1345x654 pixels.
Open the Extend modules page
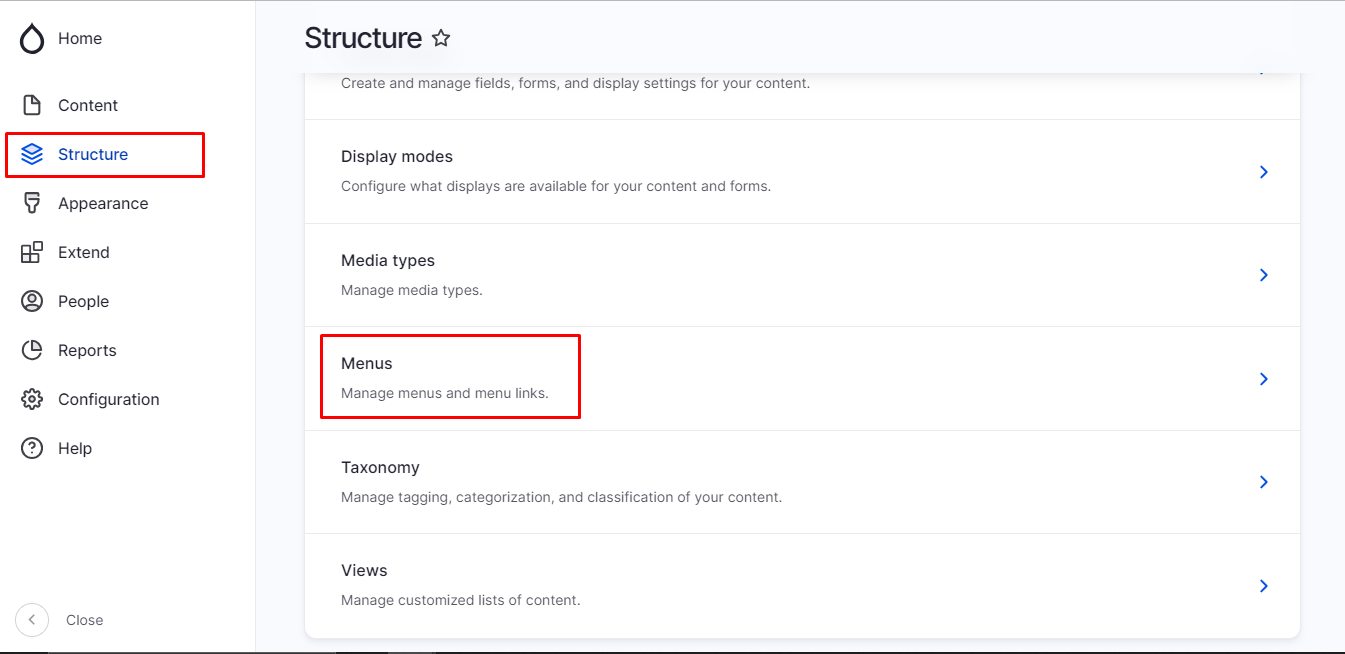tap(84, 252)
